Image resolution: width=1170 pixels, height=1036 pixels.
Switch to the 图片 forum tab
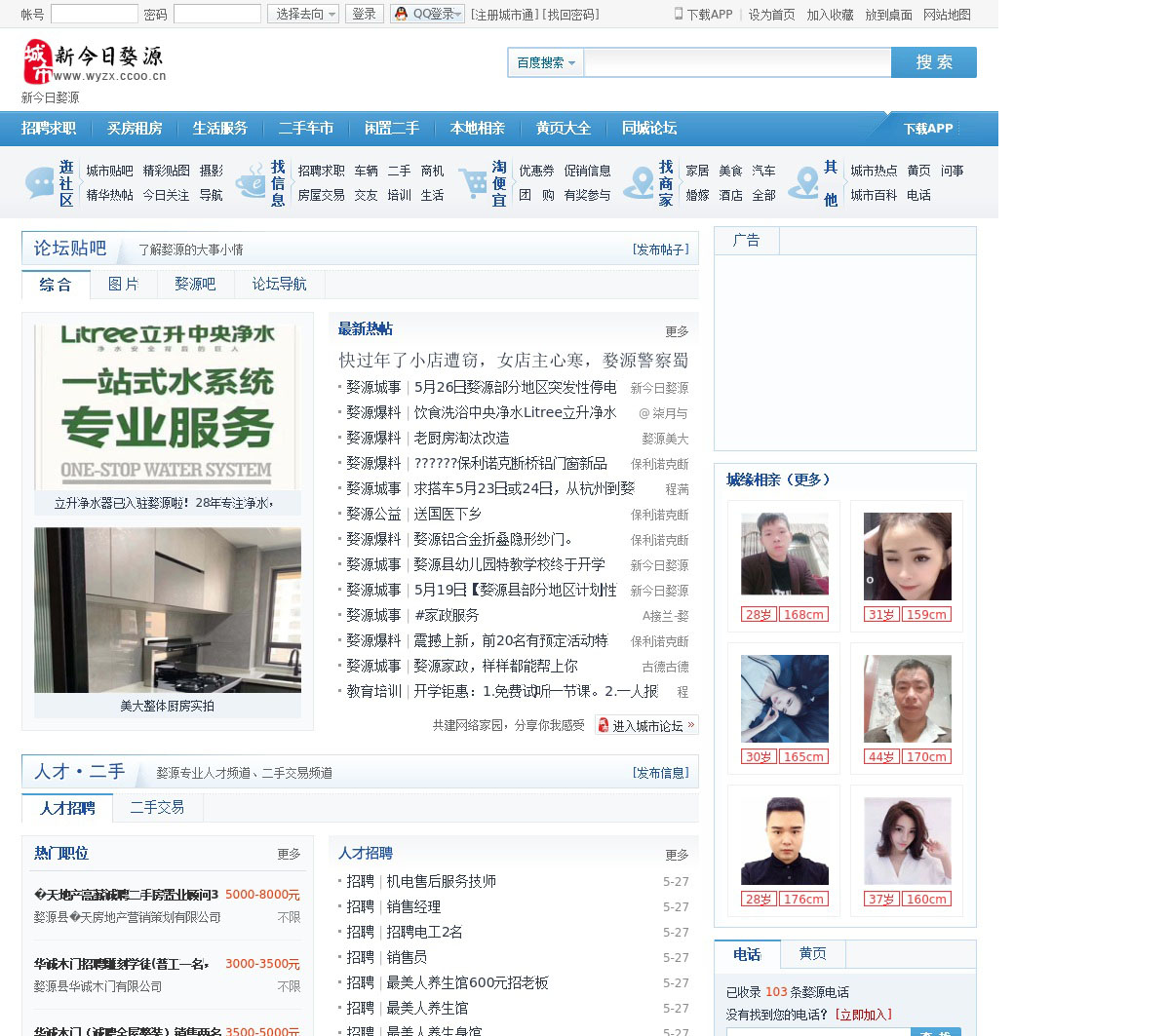(x=123, y=284)
